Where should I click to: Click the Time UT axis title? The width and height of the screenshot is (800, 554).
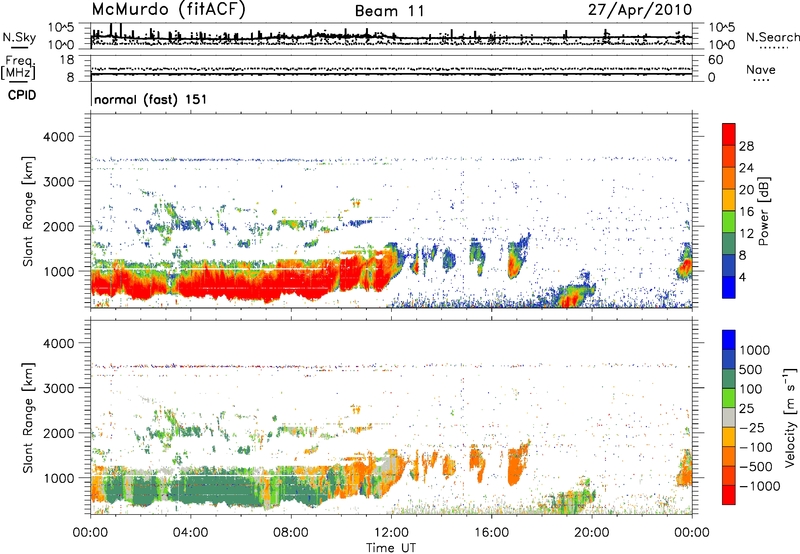391,547
